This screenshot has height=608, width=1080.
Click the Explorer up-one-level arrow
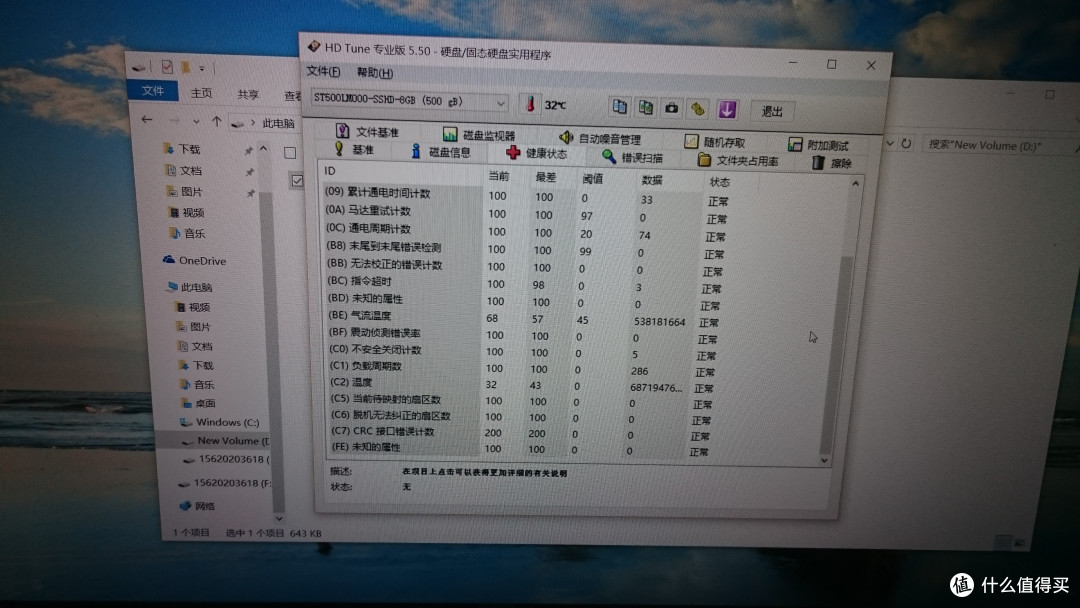tap(217, 121)
